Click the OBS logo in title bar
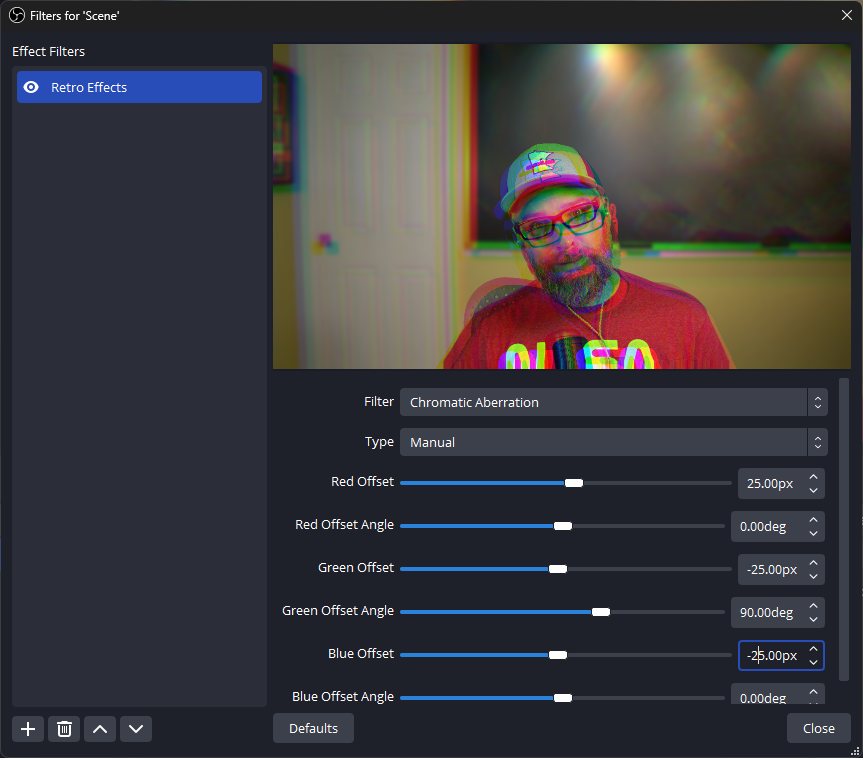This screenshot has width=863, height=758. [17, 15]
